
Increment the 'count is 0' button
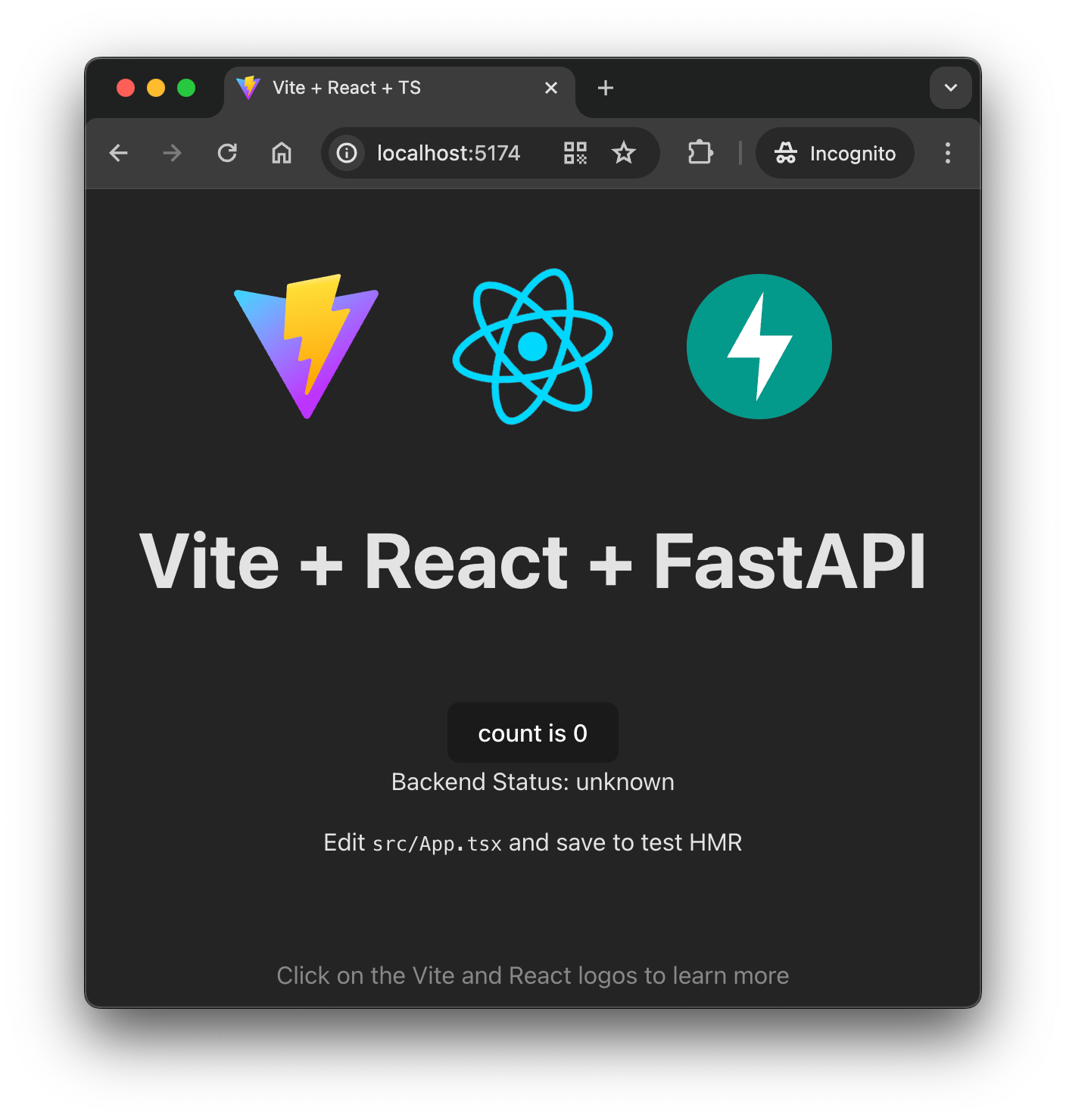(533, 733)
